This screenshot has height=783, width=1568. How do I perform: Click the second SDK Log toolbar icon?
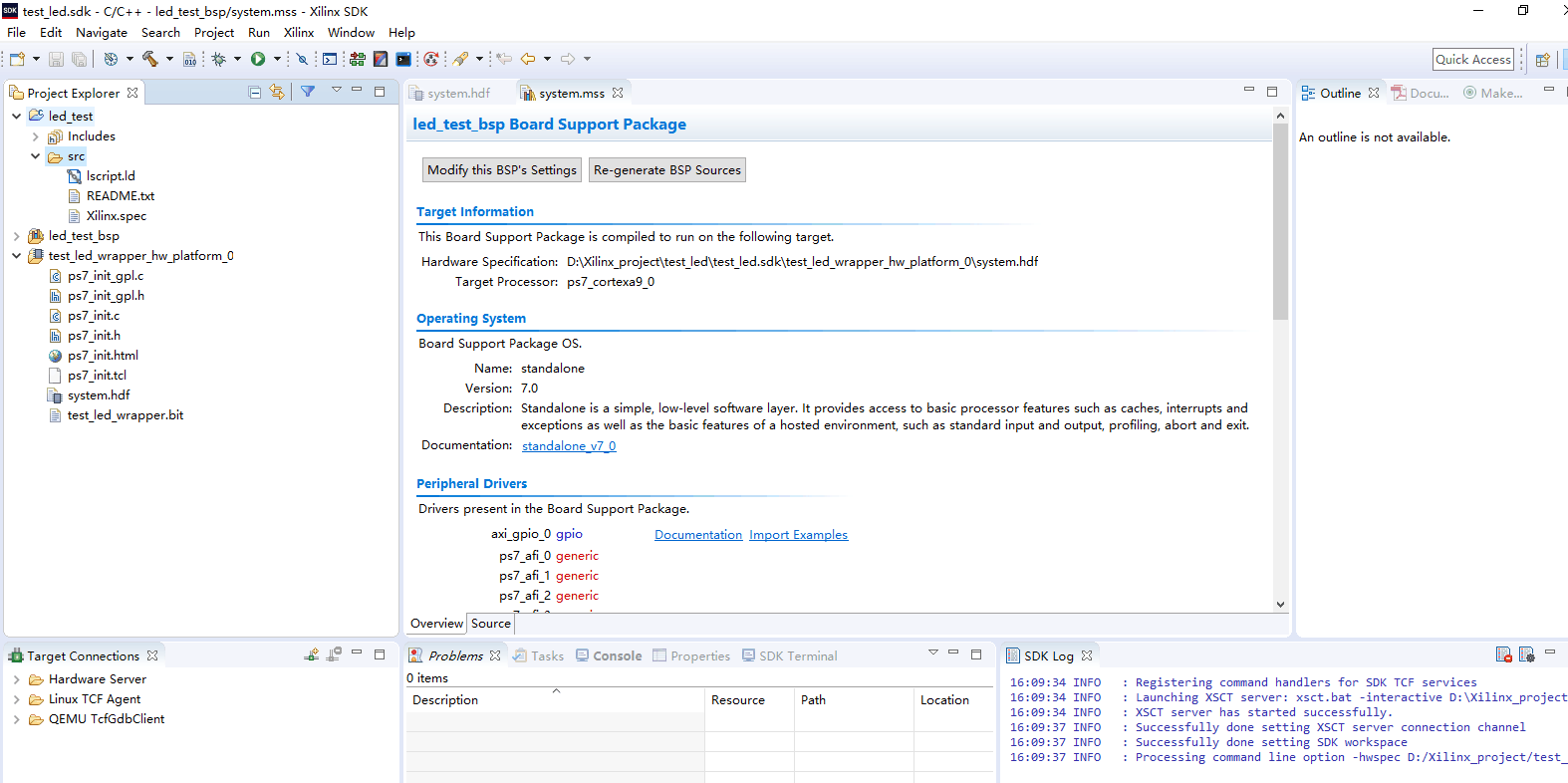coord(1526,654)
